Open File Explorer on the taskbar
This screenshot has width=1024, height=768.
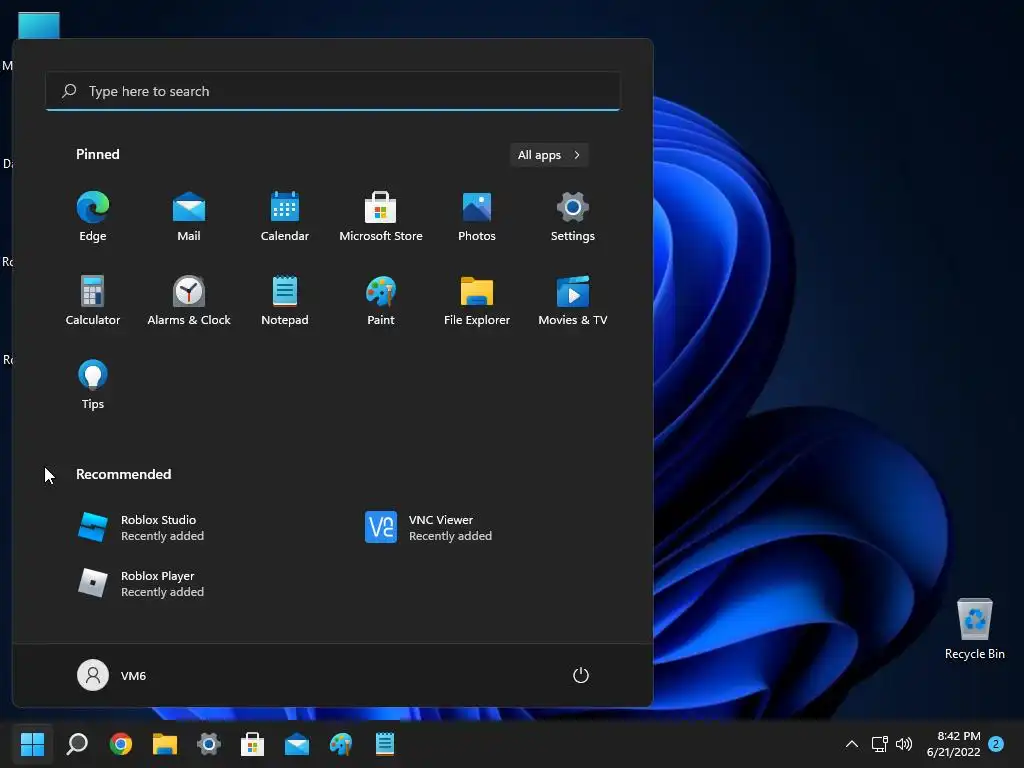[165, 743]
